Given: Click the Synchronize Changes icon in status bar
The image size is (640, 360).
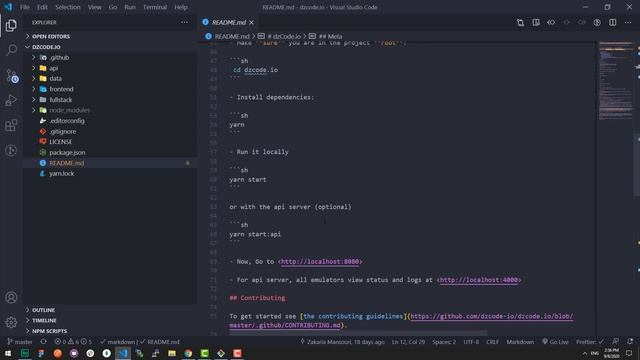Looking at the screenshot, I should (x=43, y=342).
